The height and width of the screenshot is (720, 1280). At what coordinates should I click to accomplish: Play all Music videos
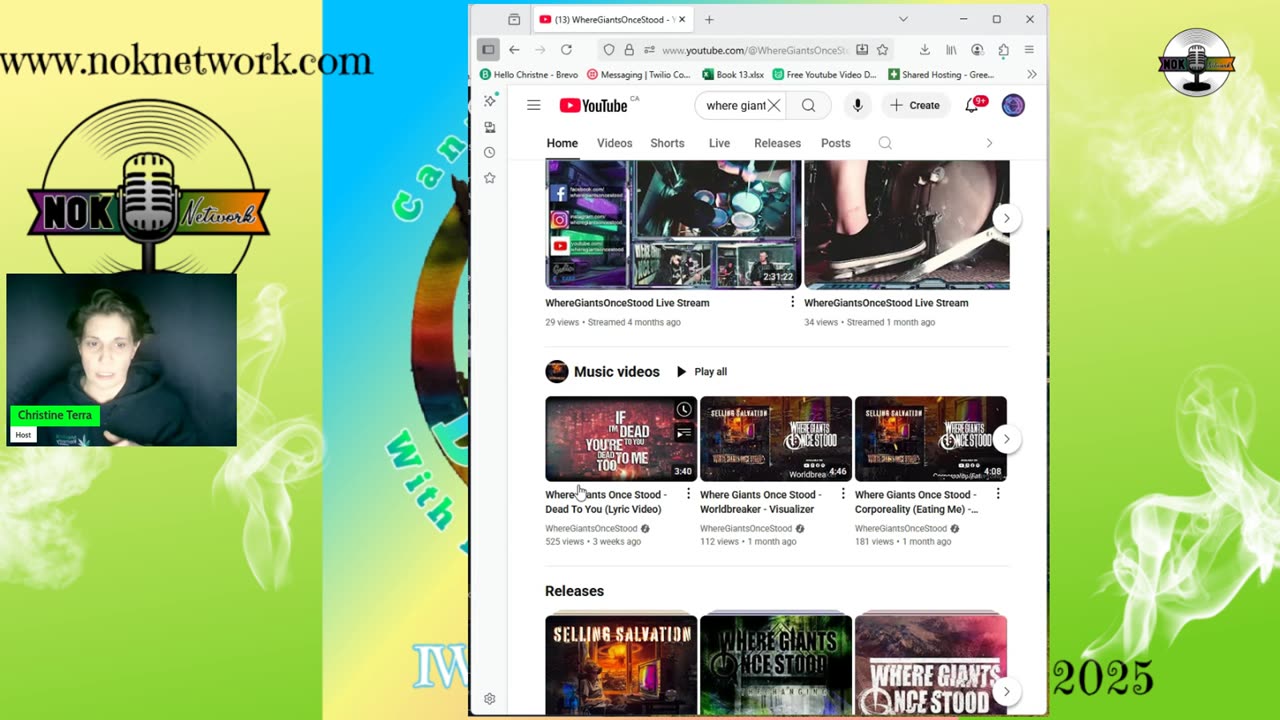701,371
